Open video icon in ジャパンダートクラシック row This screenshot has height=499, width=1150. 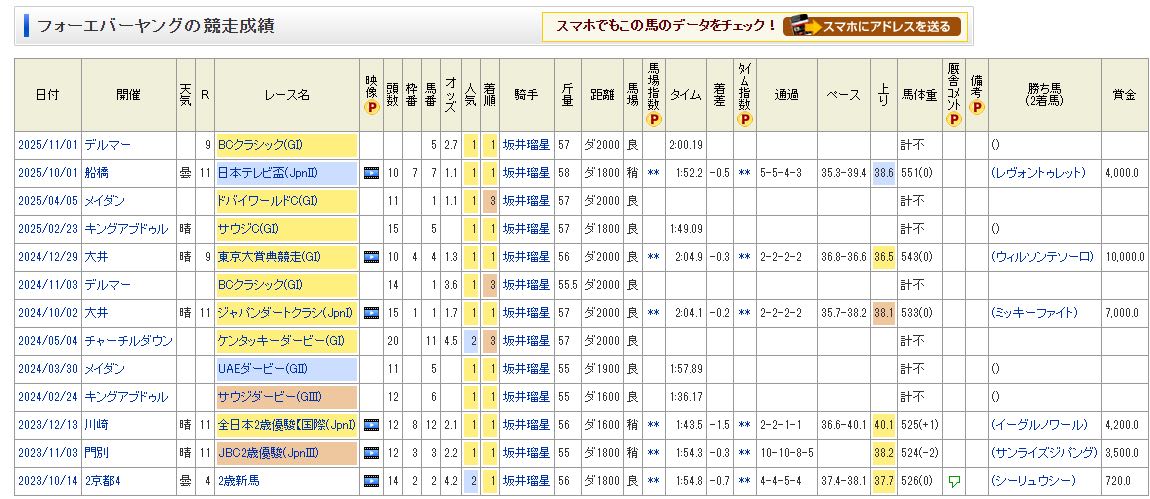click(371, 313)
